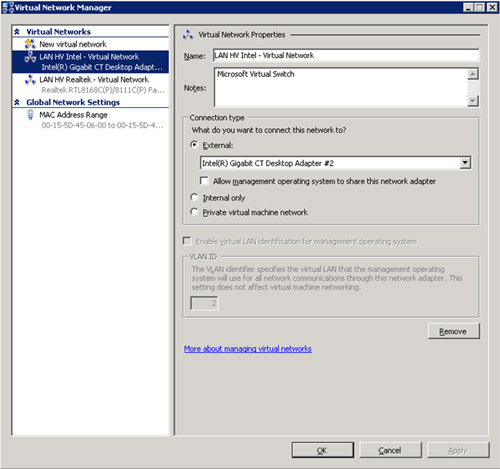The width and height of the screenshot is (500, 469).
Task: Click the MAC Address Range icon
Action: point(30,115)
